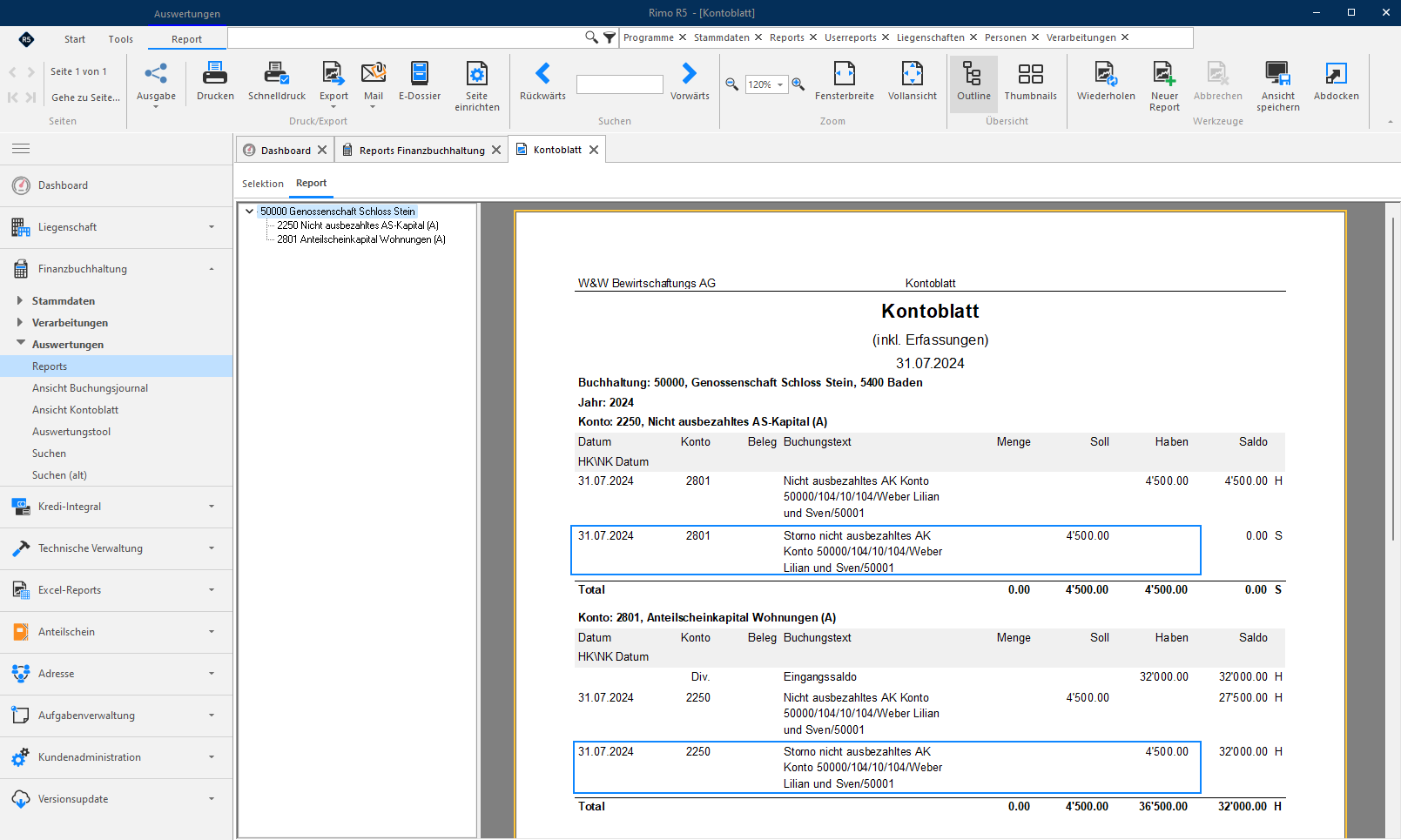Toggle Thumbnails overview
This screenshot has height=840, width=1401.
coord(1030,82)
